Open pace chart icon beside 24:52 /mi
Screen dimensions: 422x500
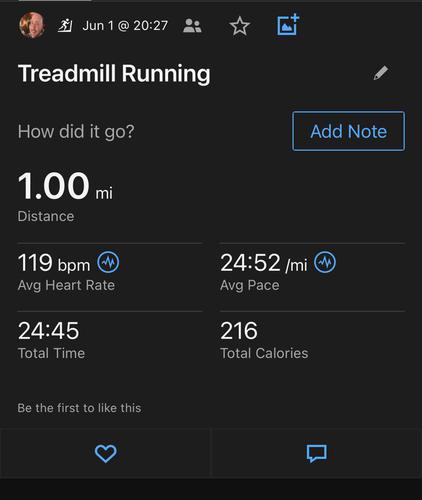tap(325, 262)
